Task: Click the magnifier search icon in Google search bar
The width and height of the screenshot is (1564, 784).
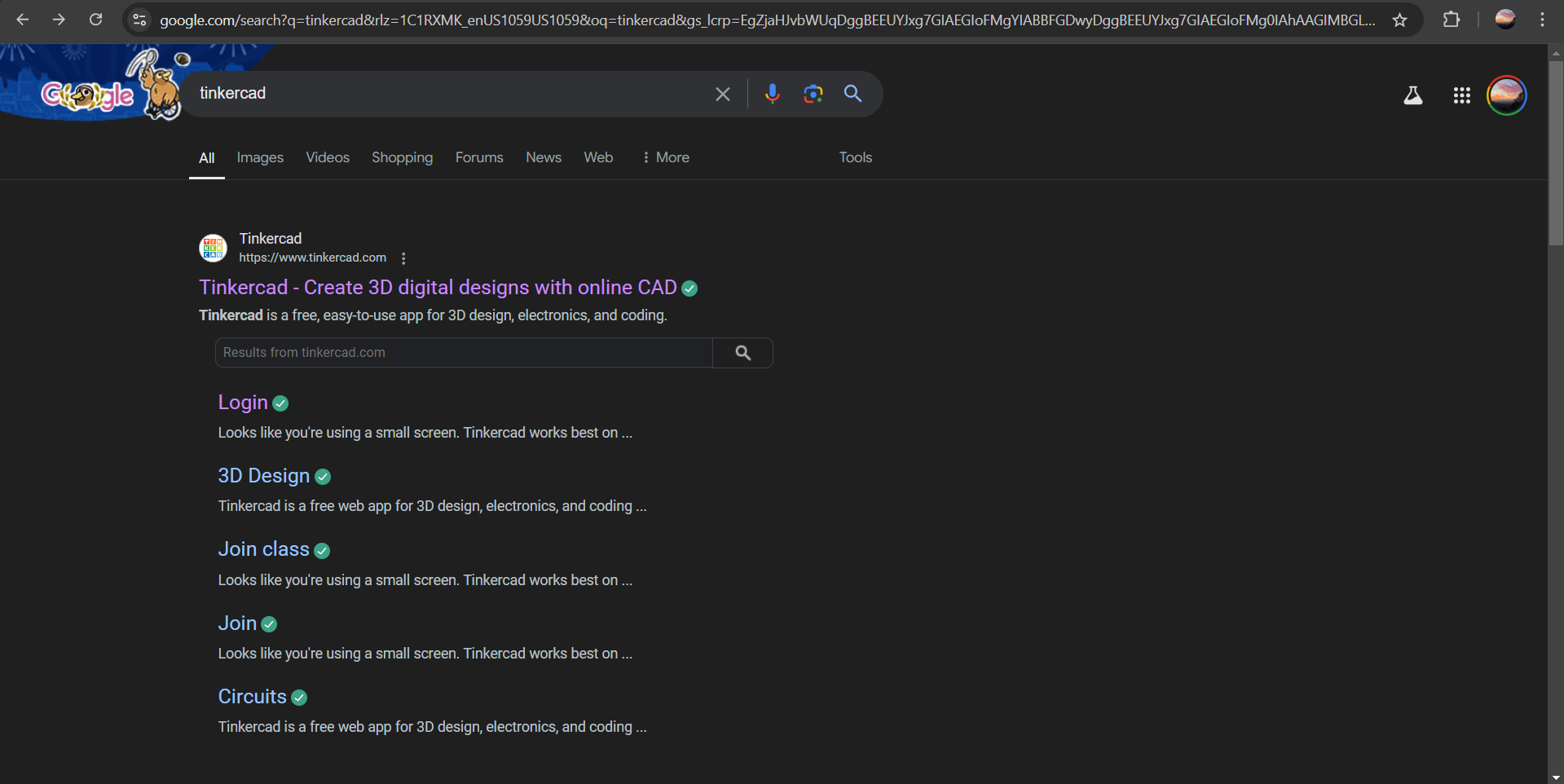Action: click(852, 94)
